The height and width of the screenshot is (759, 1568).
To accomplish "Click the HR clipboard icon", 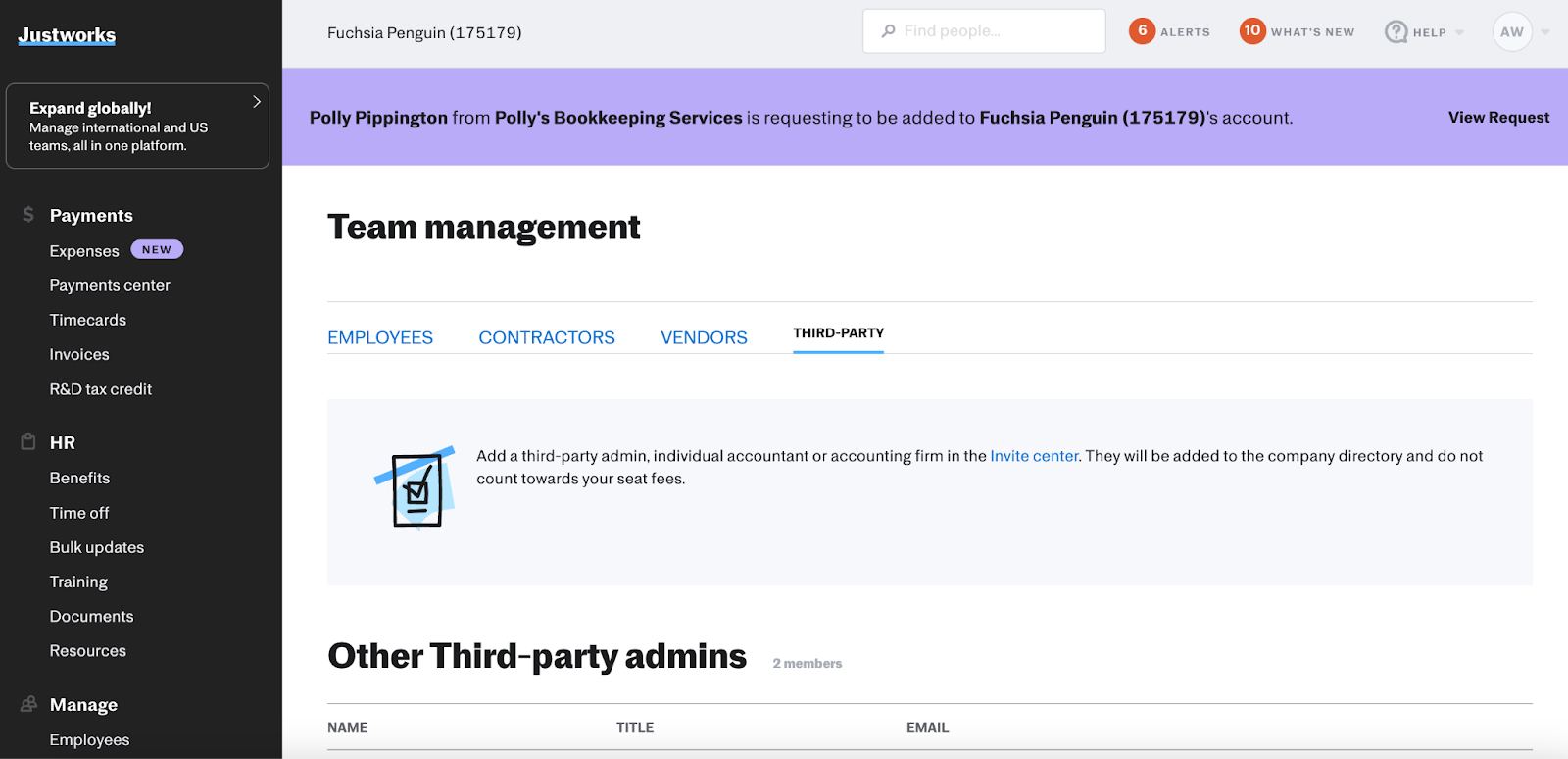I will [x=28, y=442].
